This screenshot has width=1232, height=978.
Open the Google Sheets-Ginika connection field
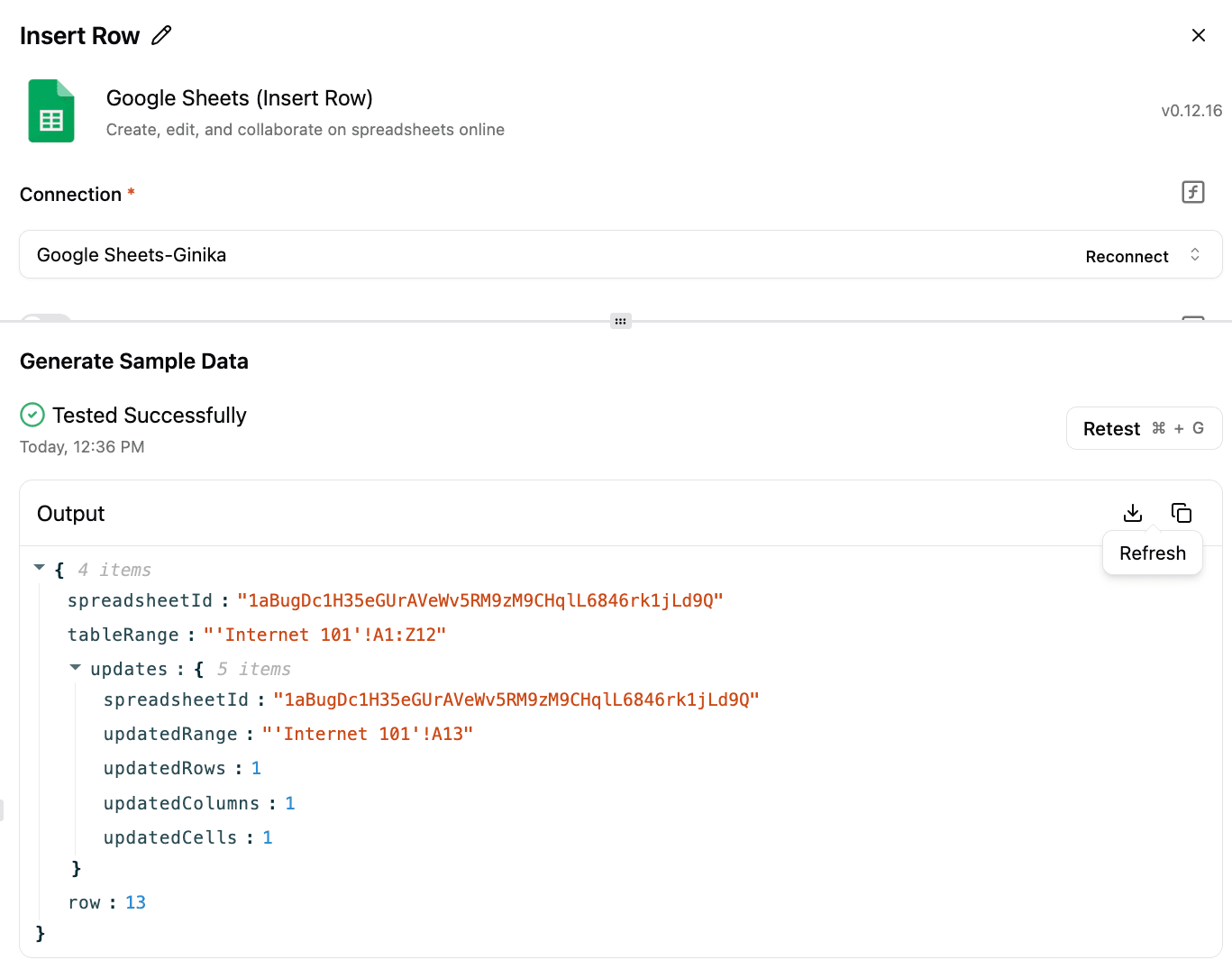coord(541,255)
